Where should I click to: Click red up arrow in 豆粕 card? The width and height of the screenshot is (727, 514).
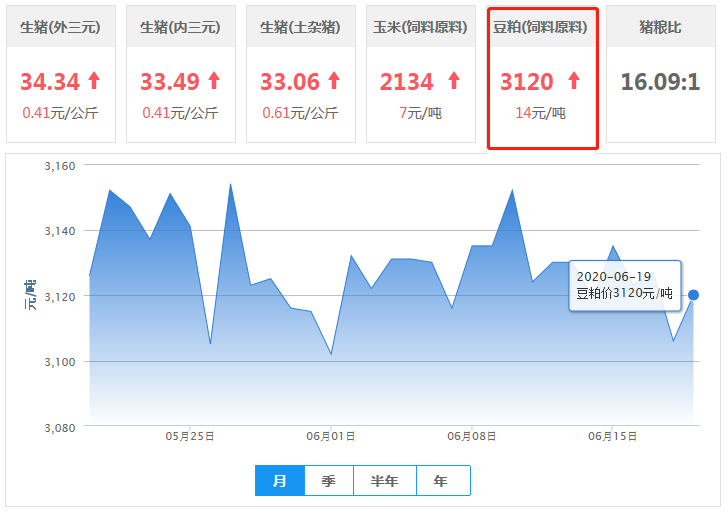tap(574, 80)
